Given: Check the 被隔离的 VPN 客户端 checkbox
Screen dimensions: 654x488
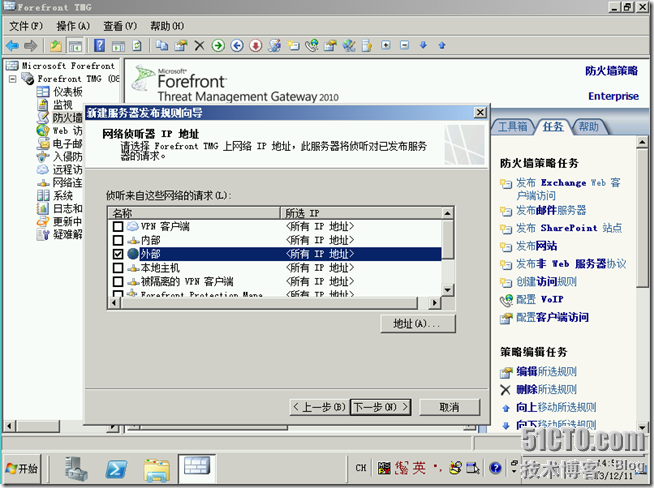Looking at the screenshot, I should pos(118,281).
